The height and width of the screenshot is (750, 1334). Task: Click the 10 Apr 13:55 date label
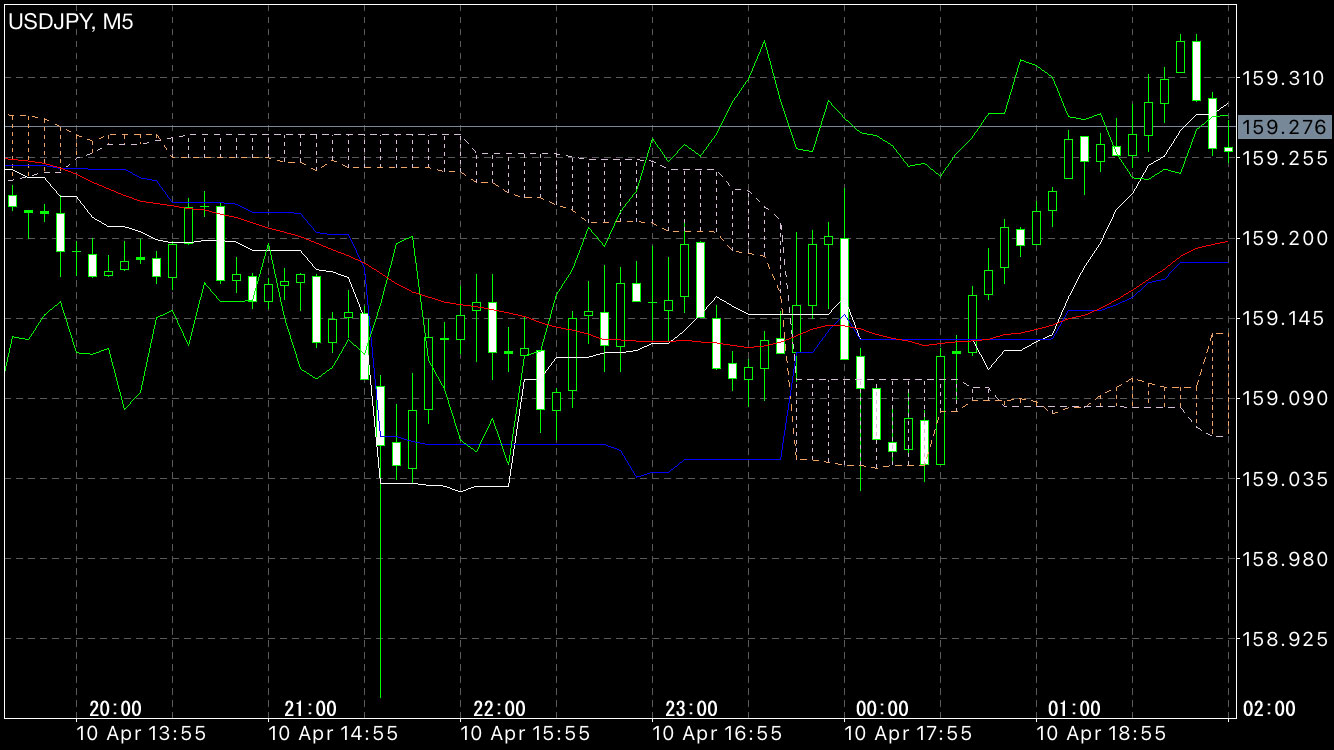[x=141, y=733]
